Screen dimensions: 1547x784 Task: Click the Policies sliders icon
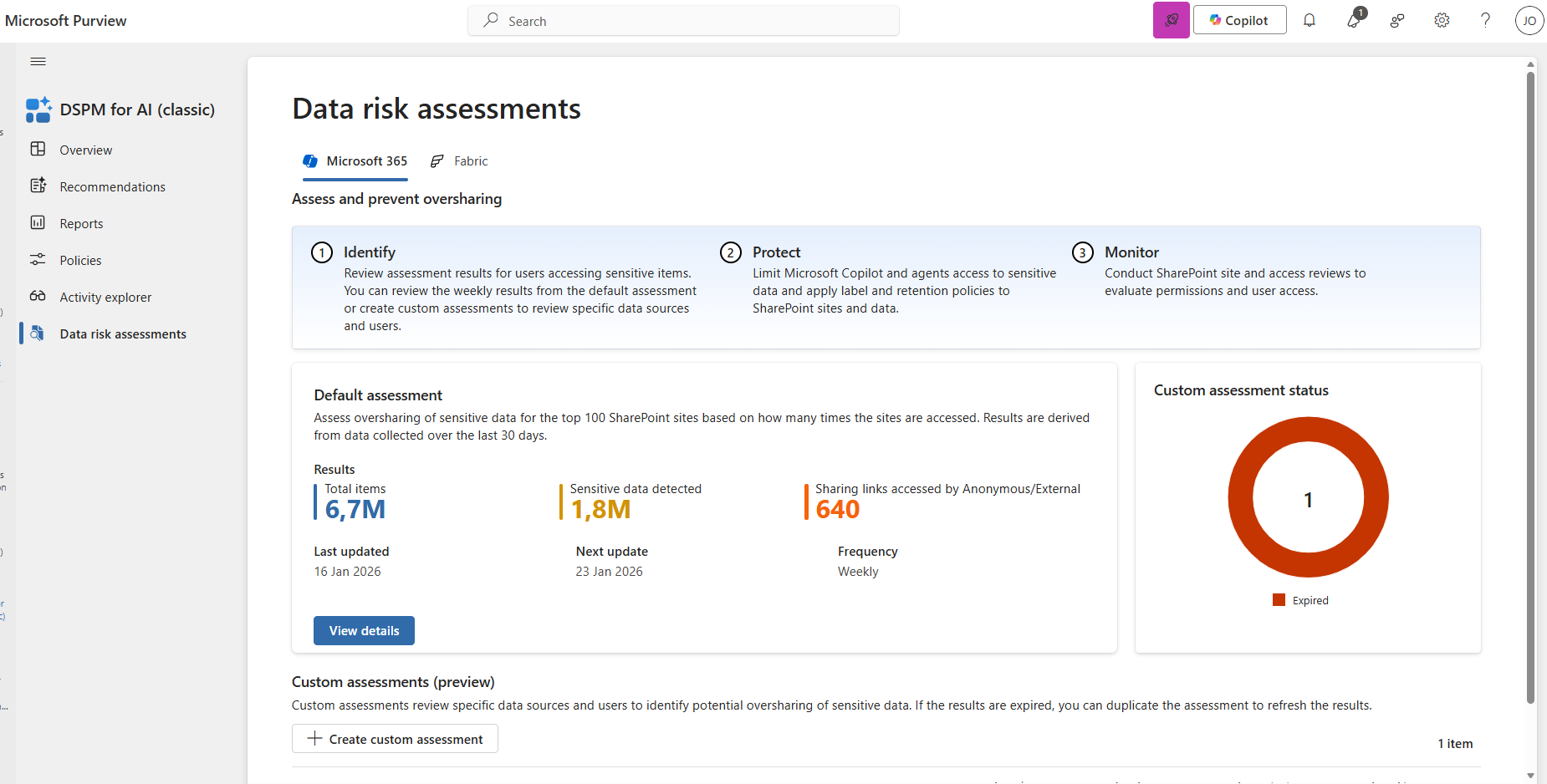(38, 260)
